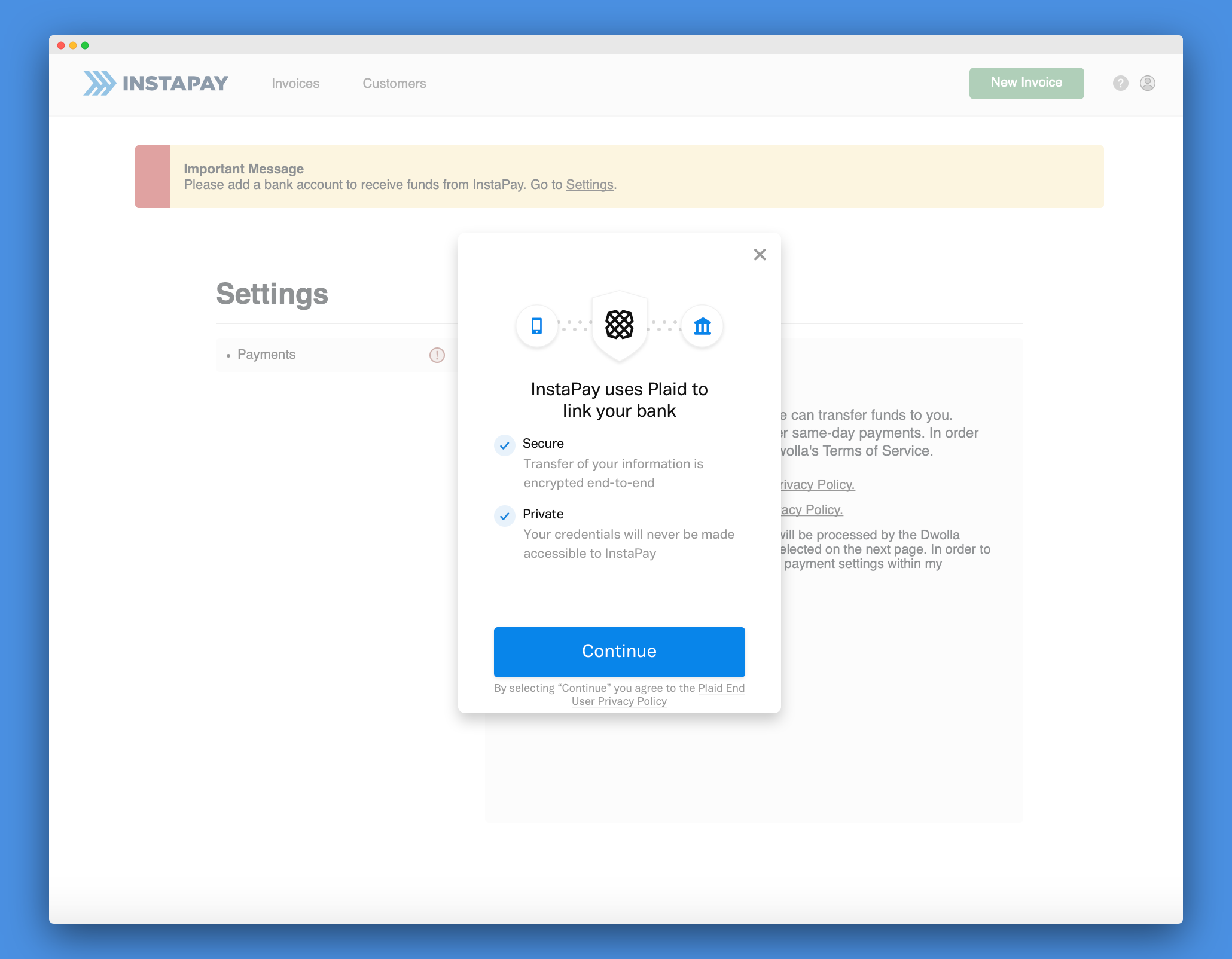Click the phone icon in Plaid dialog
Screen dimensions: 1232x959
[537, 326]
